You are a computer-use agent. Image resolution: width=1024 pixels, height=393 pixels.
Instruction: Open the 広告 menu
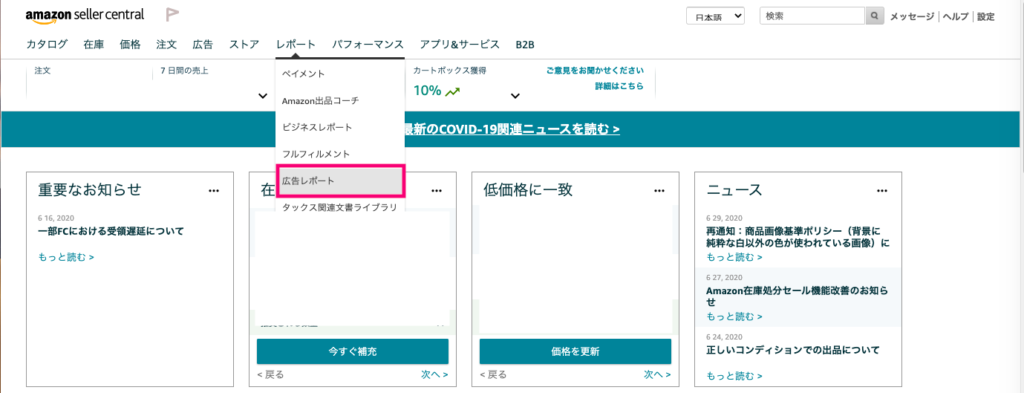point(202,44)
